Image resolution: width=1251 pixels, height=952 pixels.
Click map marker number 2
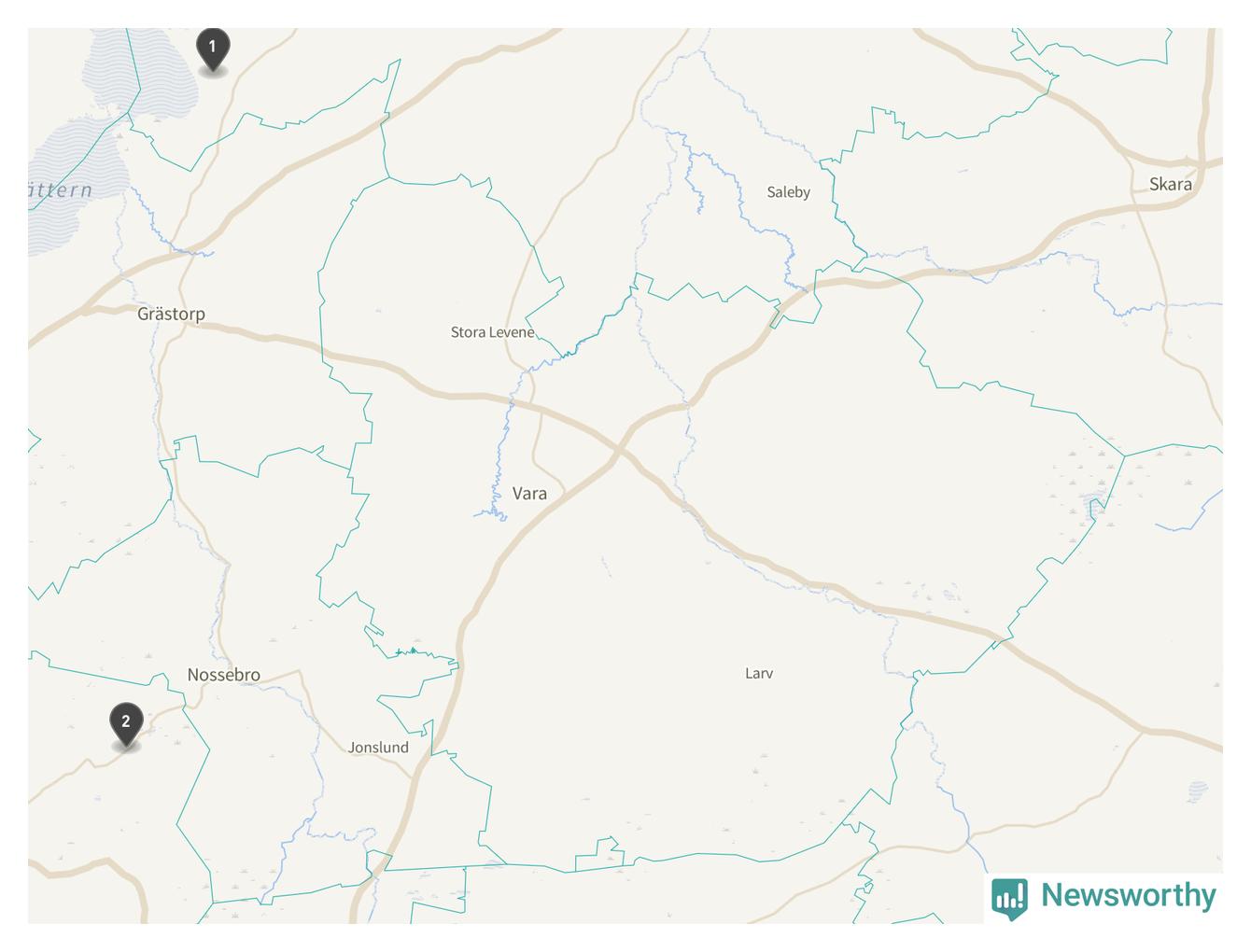[x=126, y=725]
